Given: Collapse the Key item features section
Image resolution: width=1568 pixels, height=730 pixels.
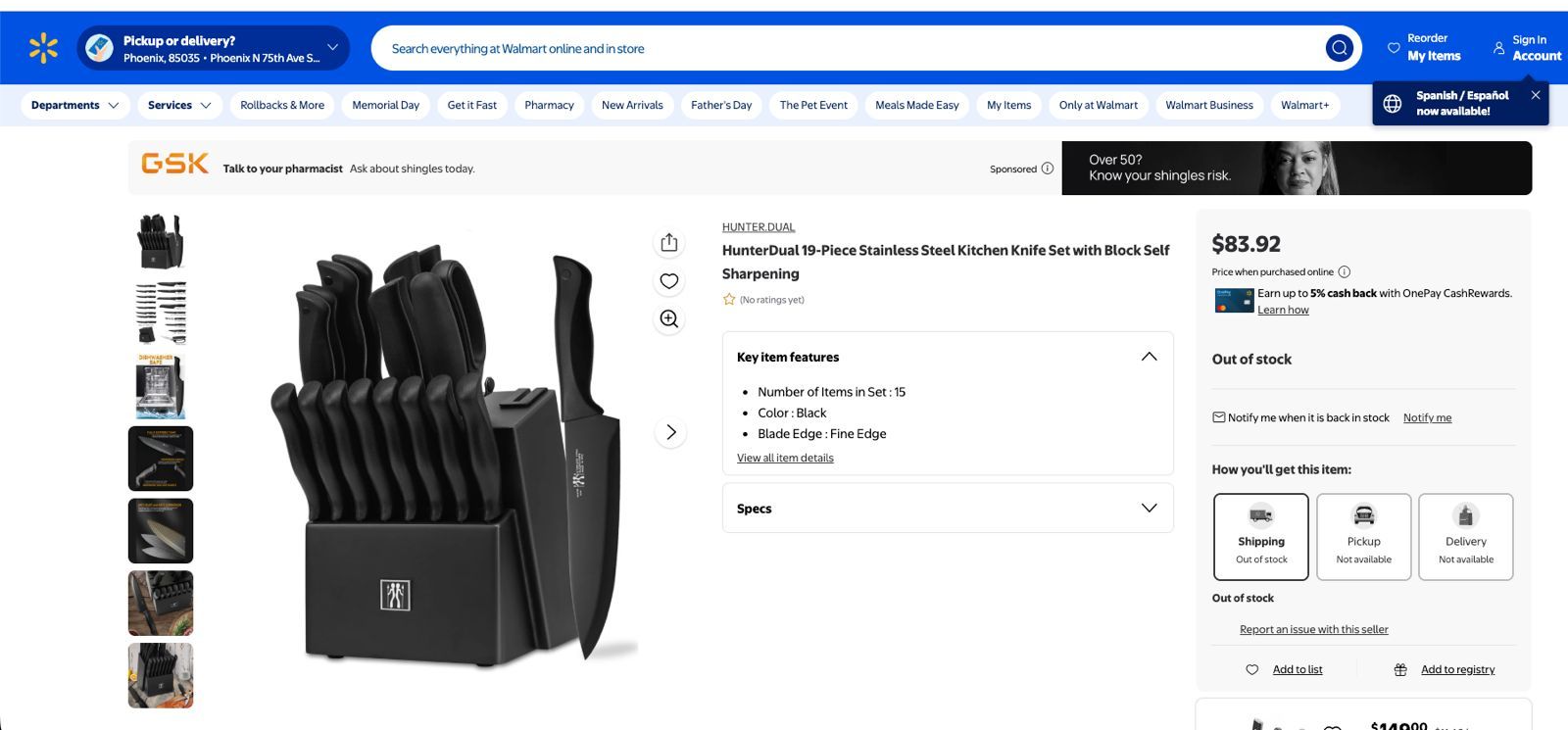Looking at the screenshot, I should (1150, 357).
